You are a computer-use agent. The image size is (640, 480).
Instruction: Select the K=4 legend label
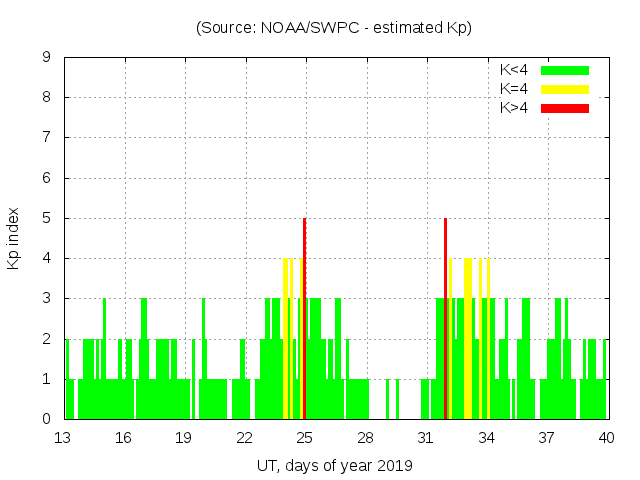point(515,89)
